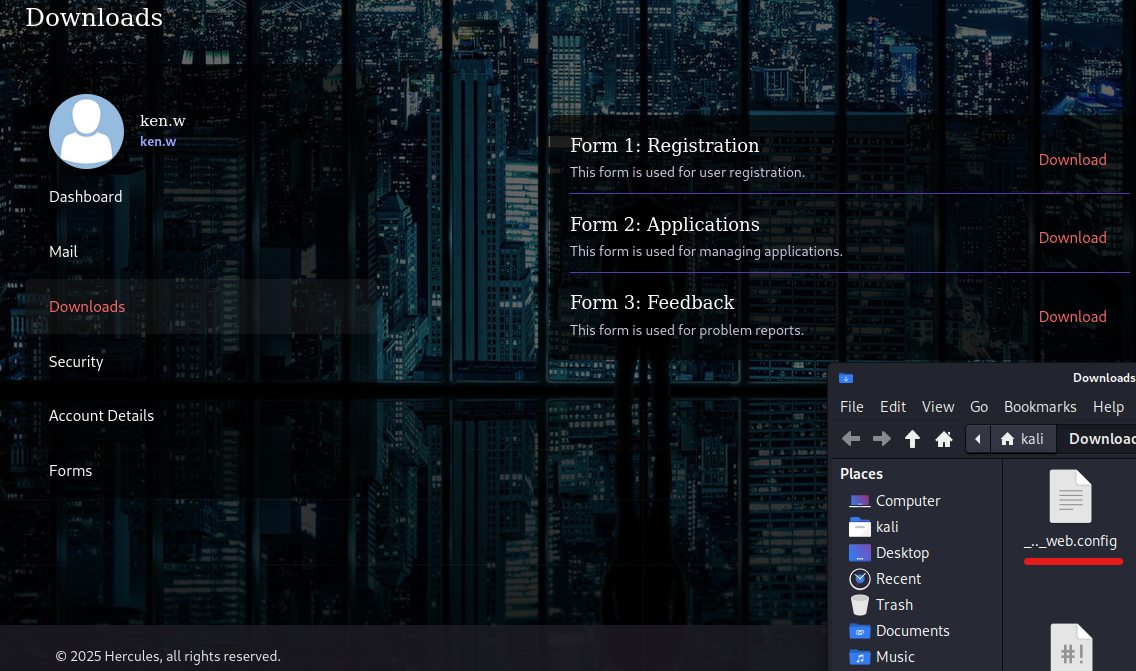Open Account Details in the sidebar
Screen dimensions: 1136x671
pyautogui.click(x=101, y=415)
